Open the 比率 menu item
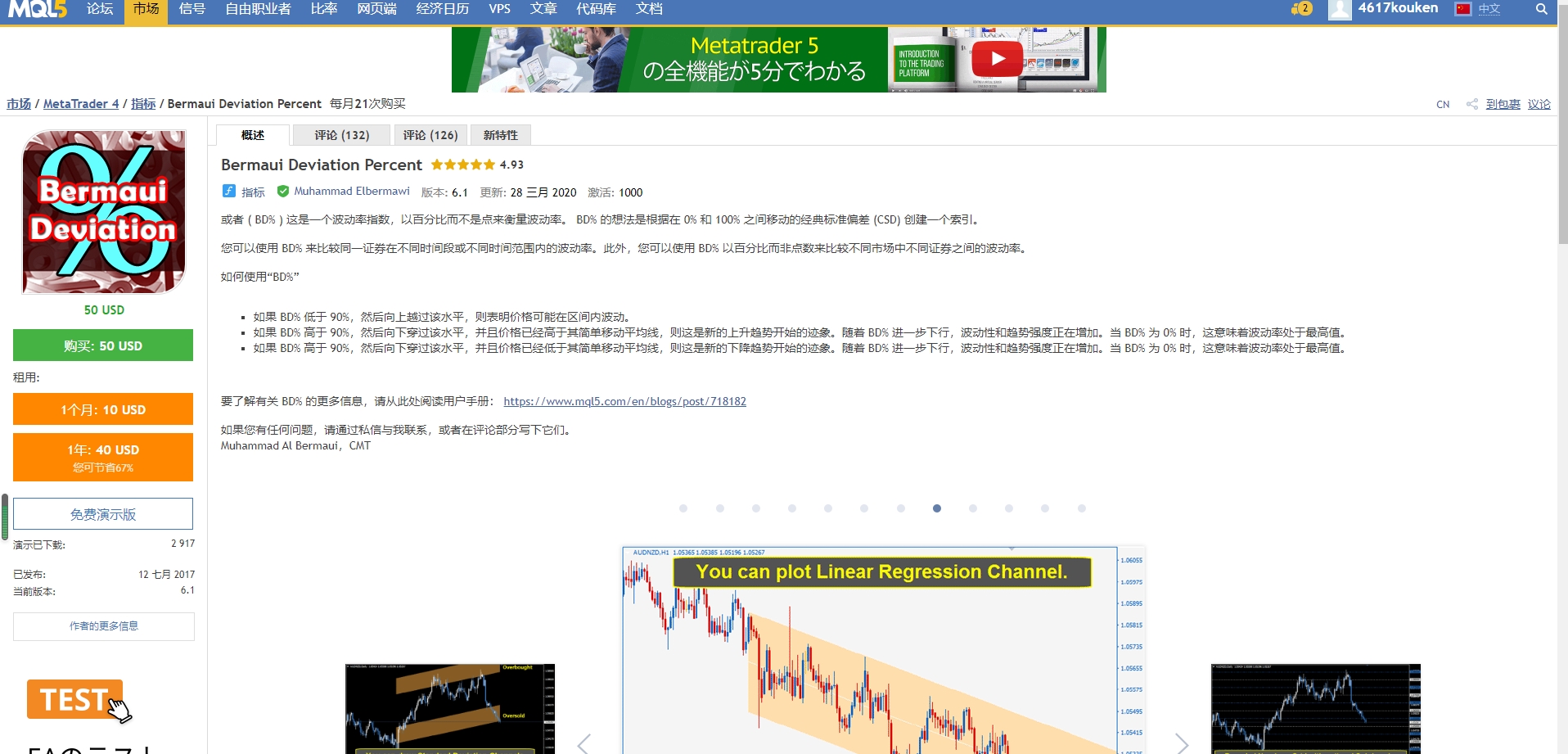The image size is (1568, 754). (324, 9)
